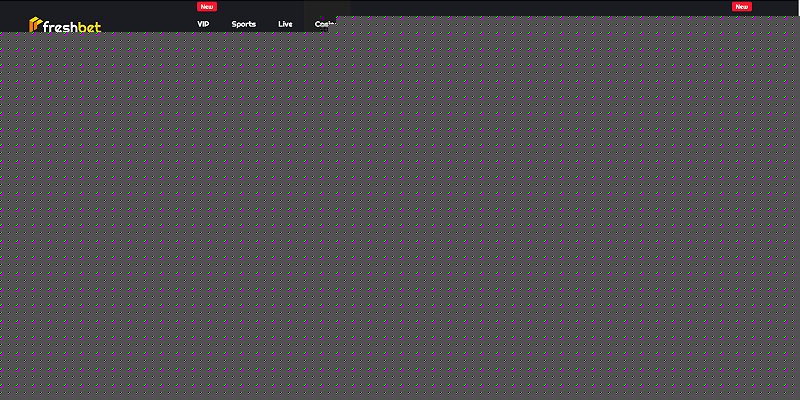Click the red New badge above VIP

(207, 7)
